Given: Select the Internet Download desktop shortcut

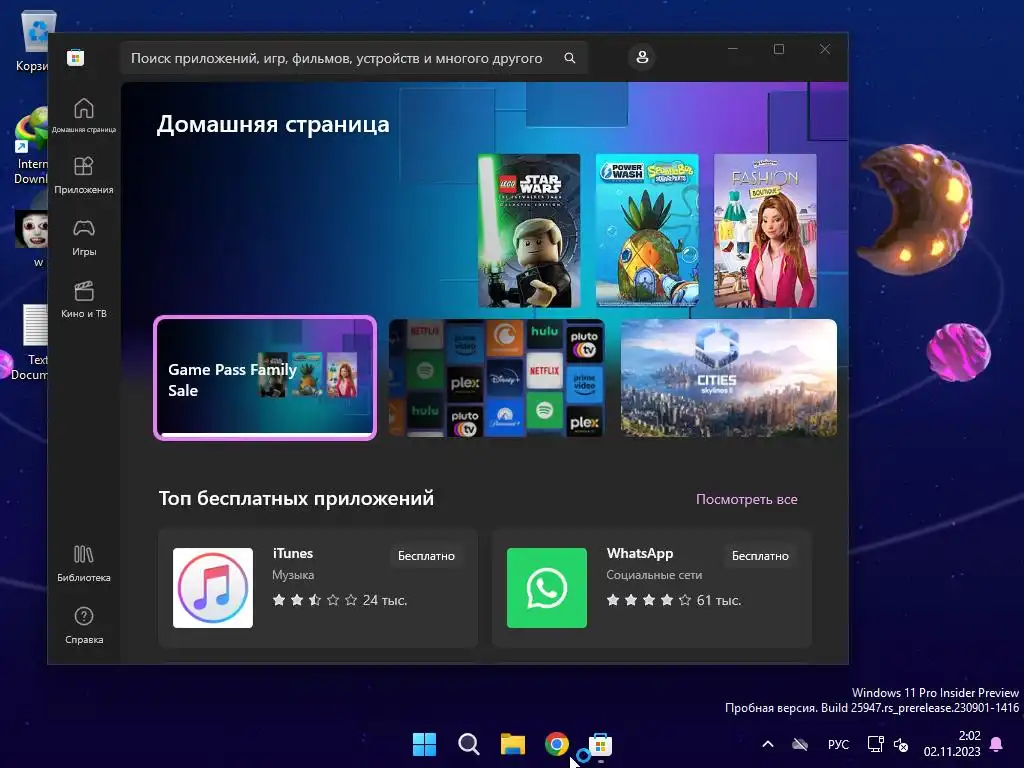Looking at the screenshot, I should click(31, 147).
